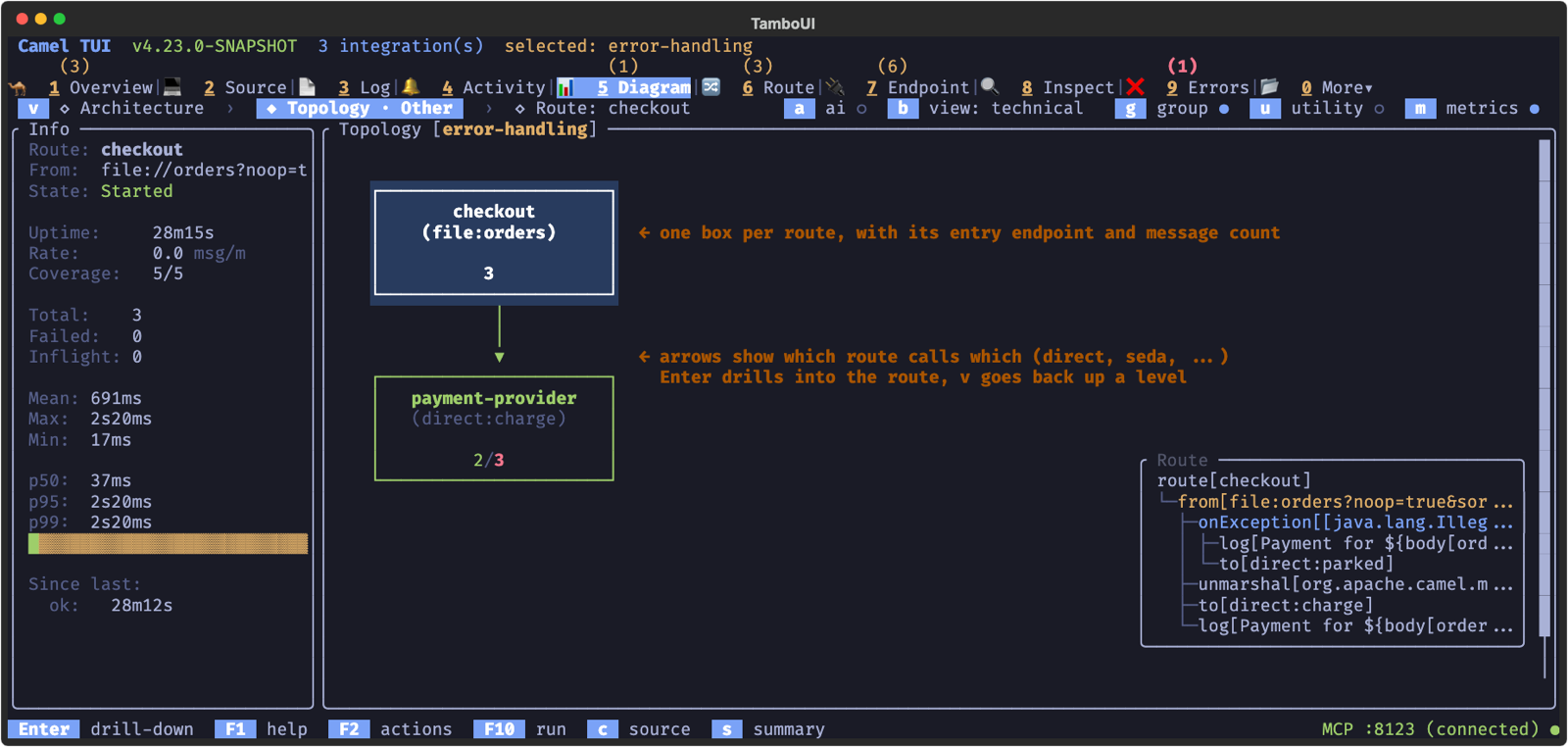Click the document icon before Log tab

click(x=308, y=87)
